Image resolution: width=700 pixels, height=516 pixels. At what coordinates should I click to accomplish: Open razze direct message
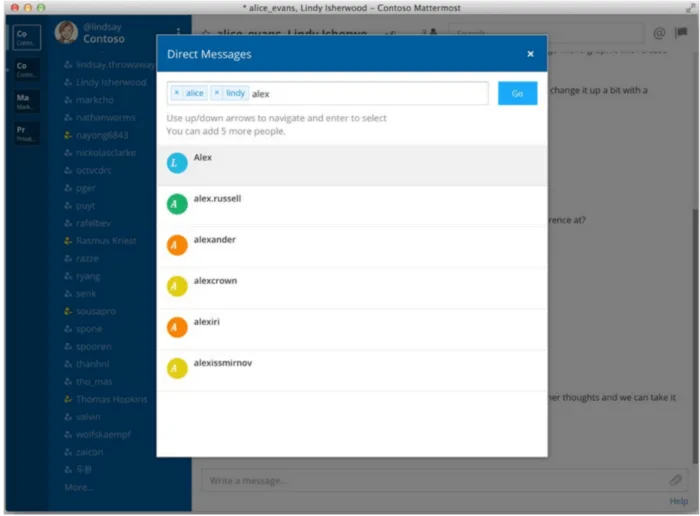(82, 258)
